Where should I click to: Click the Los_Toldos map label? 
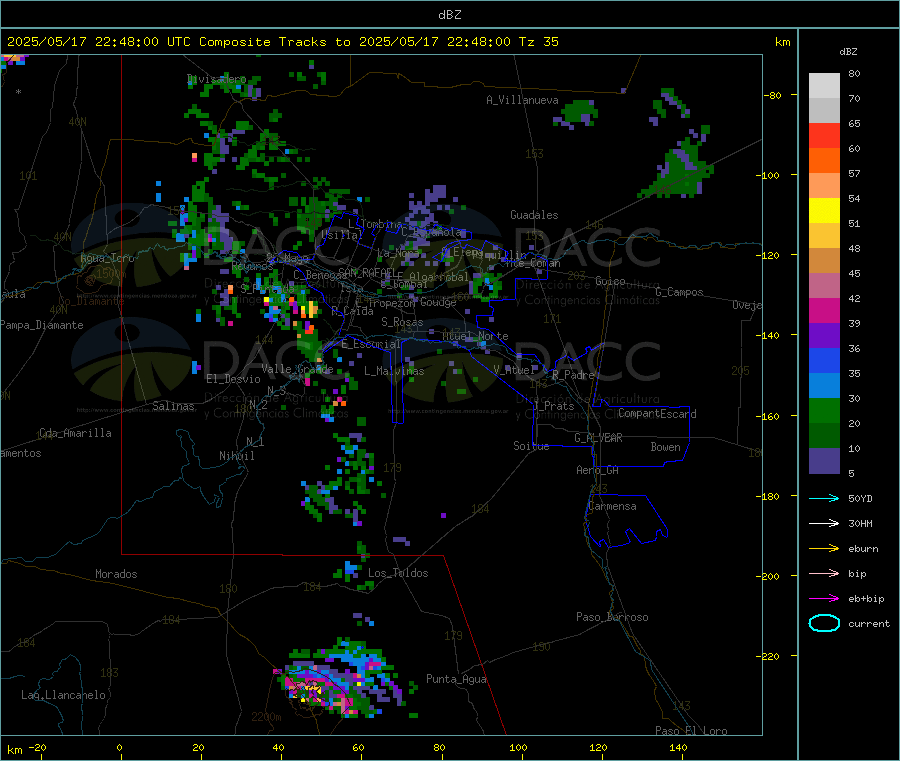pyautogui.click(x=398, y=573)
